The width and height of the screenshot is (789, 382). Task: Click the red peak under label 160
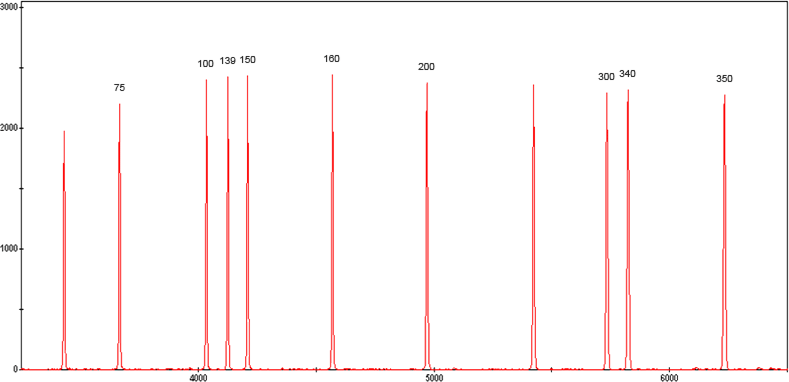[332, 221]
